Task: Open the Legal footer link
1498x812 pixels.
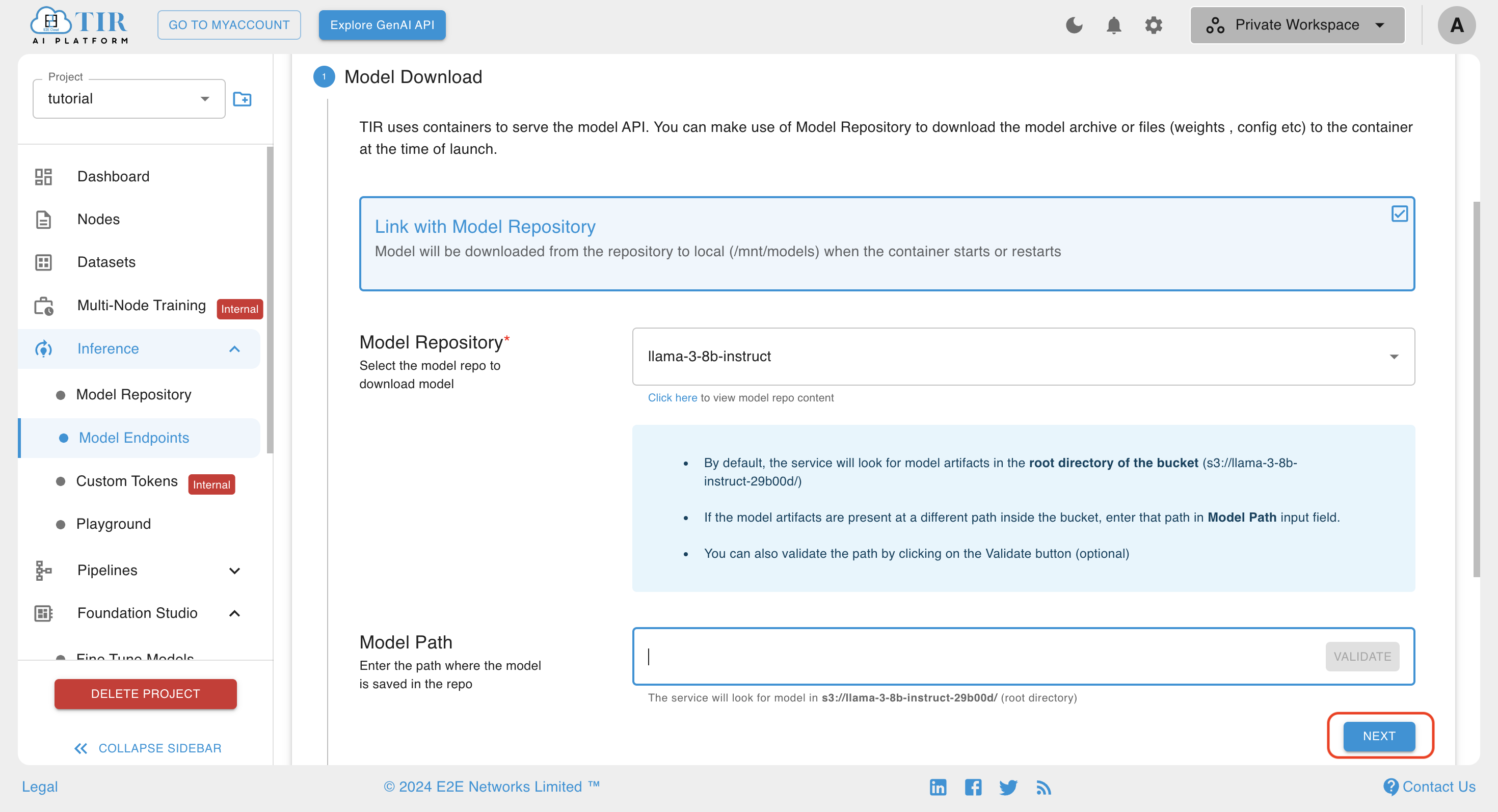Action: click(x=40, y=787)
